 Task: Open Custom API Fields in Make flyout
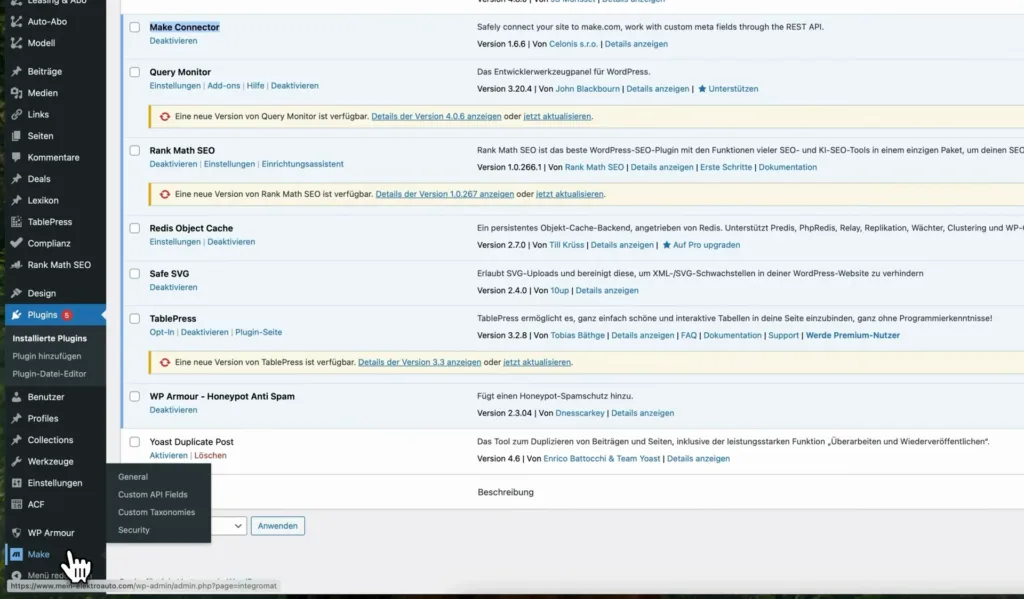point(152,494)
